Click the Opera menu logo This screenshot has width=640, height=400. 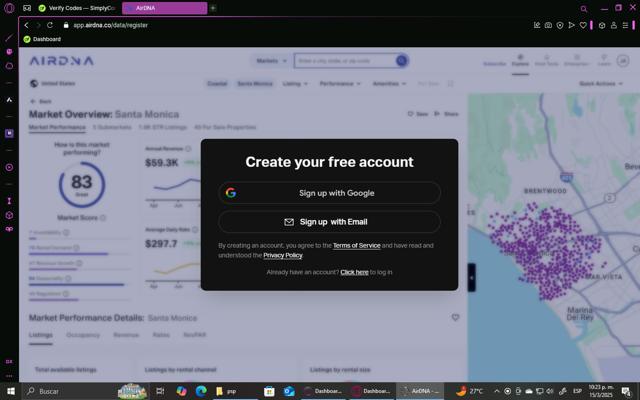pos(9,8)
